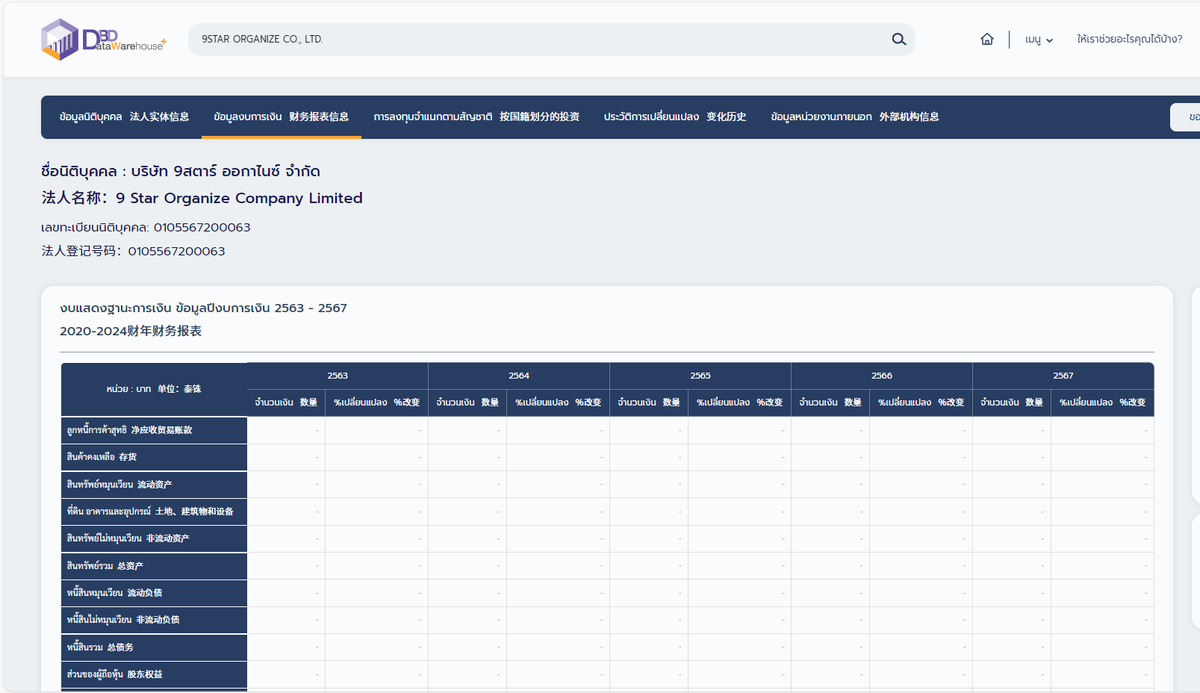Viewport: 1200px width, 693px height.
Task: Open the ข้อมูลนิติบุคคล 法人实体信息 tab
Action: (124, 117)
